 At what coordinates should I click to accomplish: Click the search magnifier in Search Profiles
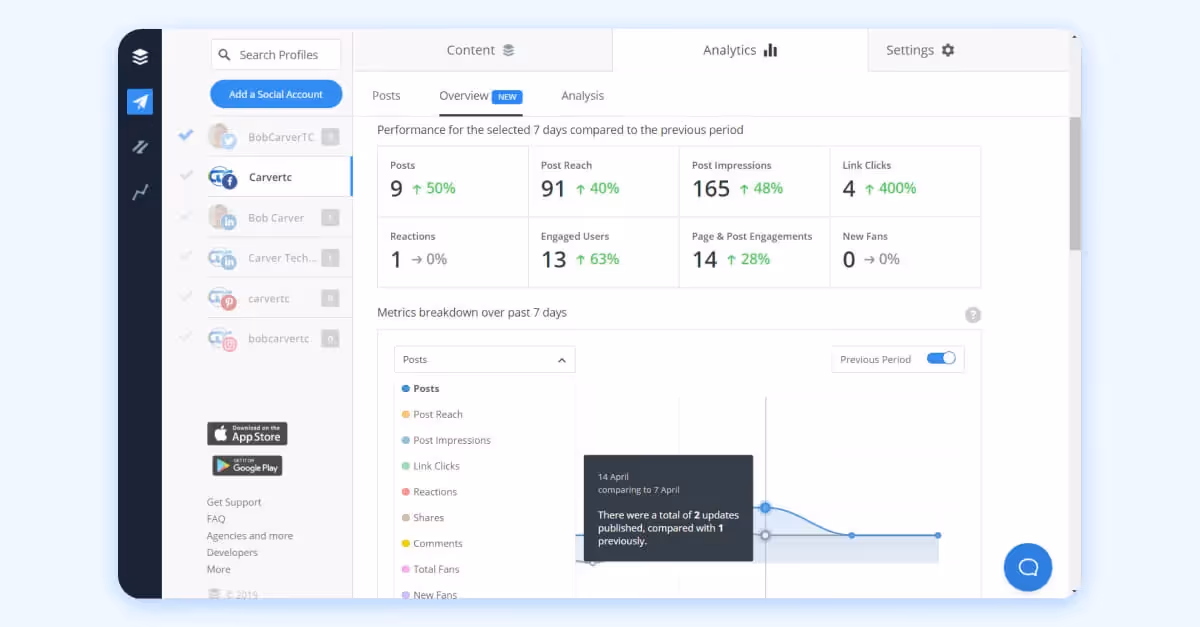click(224, 54)
